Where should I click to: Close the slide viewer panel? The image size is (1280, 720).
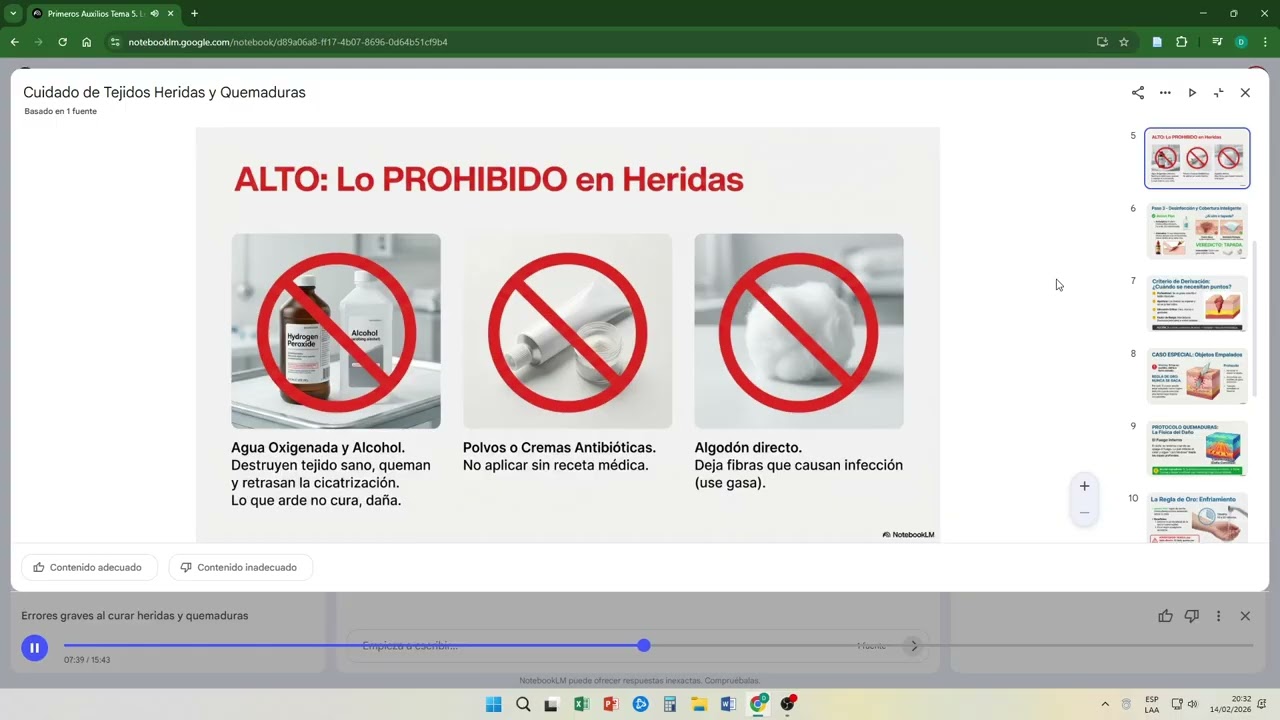coord(1245,92)
